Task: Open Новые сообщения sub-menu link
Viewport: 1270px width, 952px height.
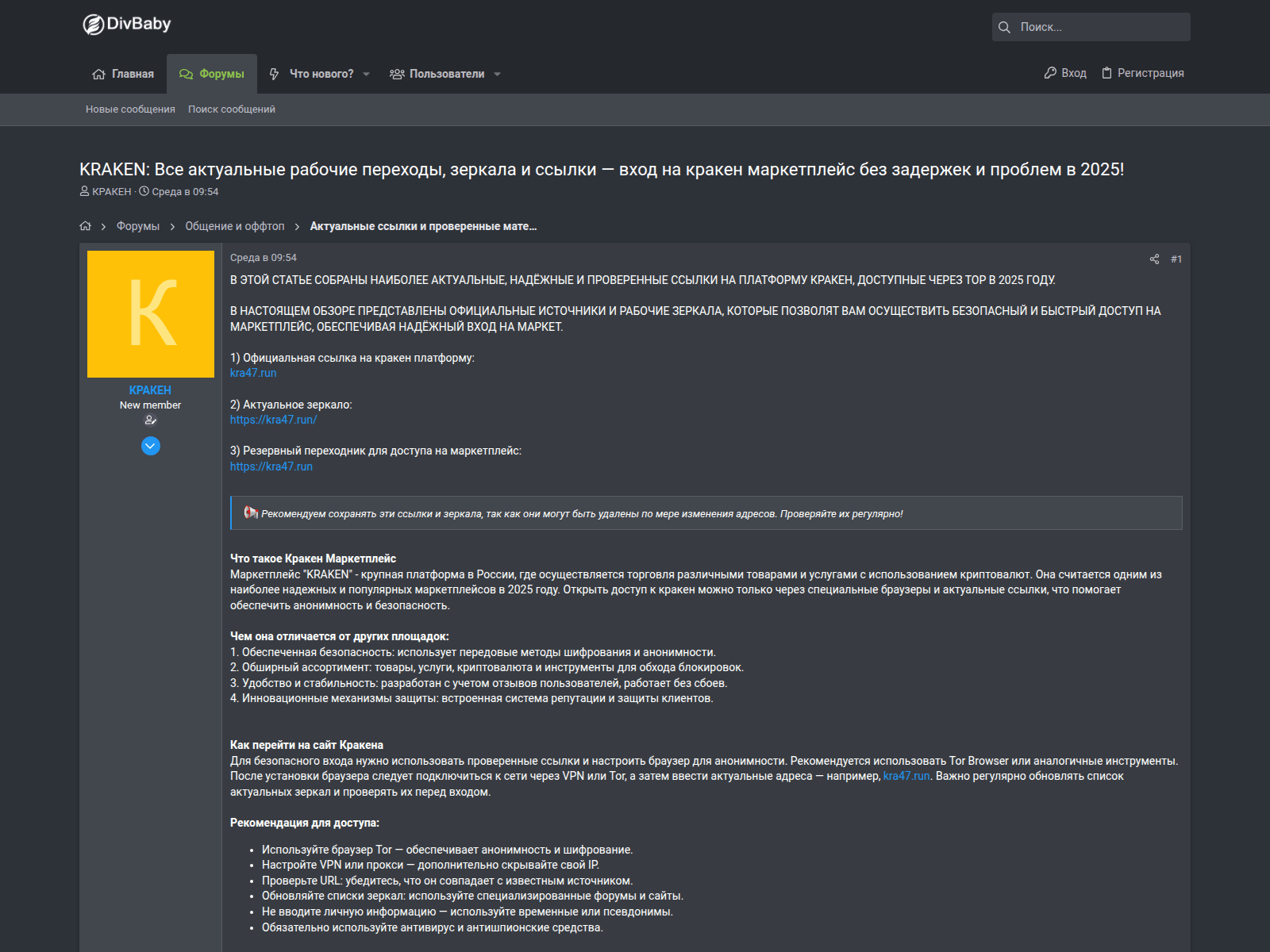Action: pos(130,109)
